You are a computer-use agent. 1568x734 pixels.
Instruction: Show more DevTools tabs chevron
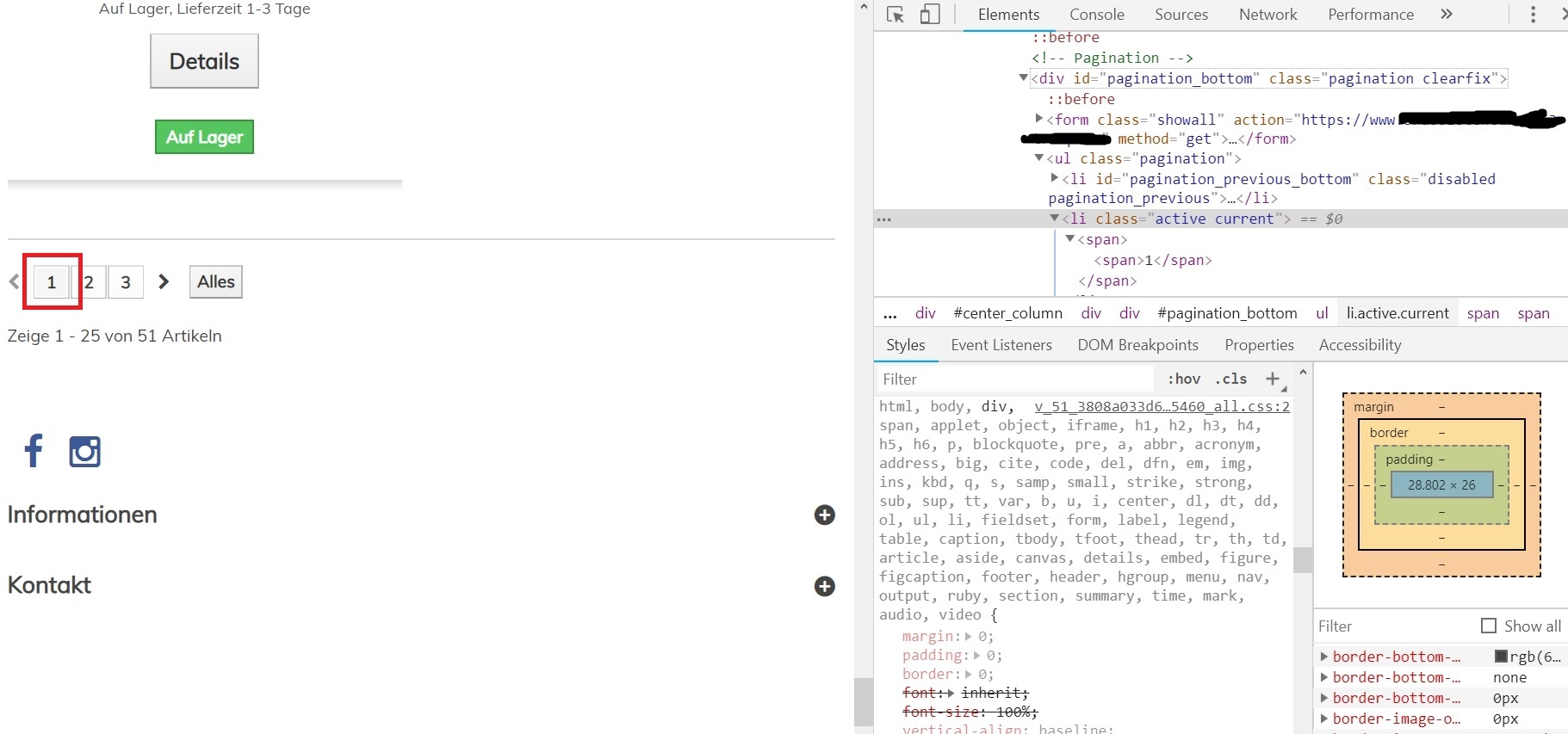pos(1447,14)
